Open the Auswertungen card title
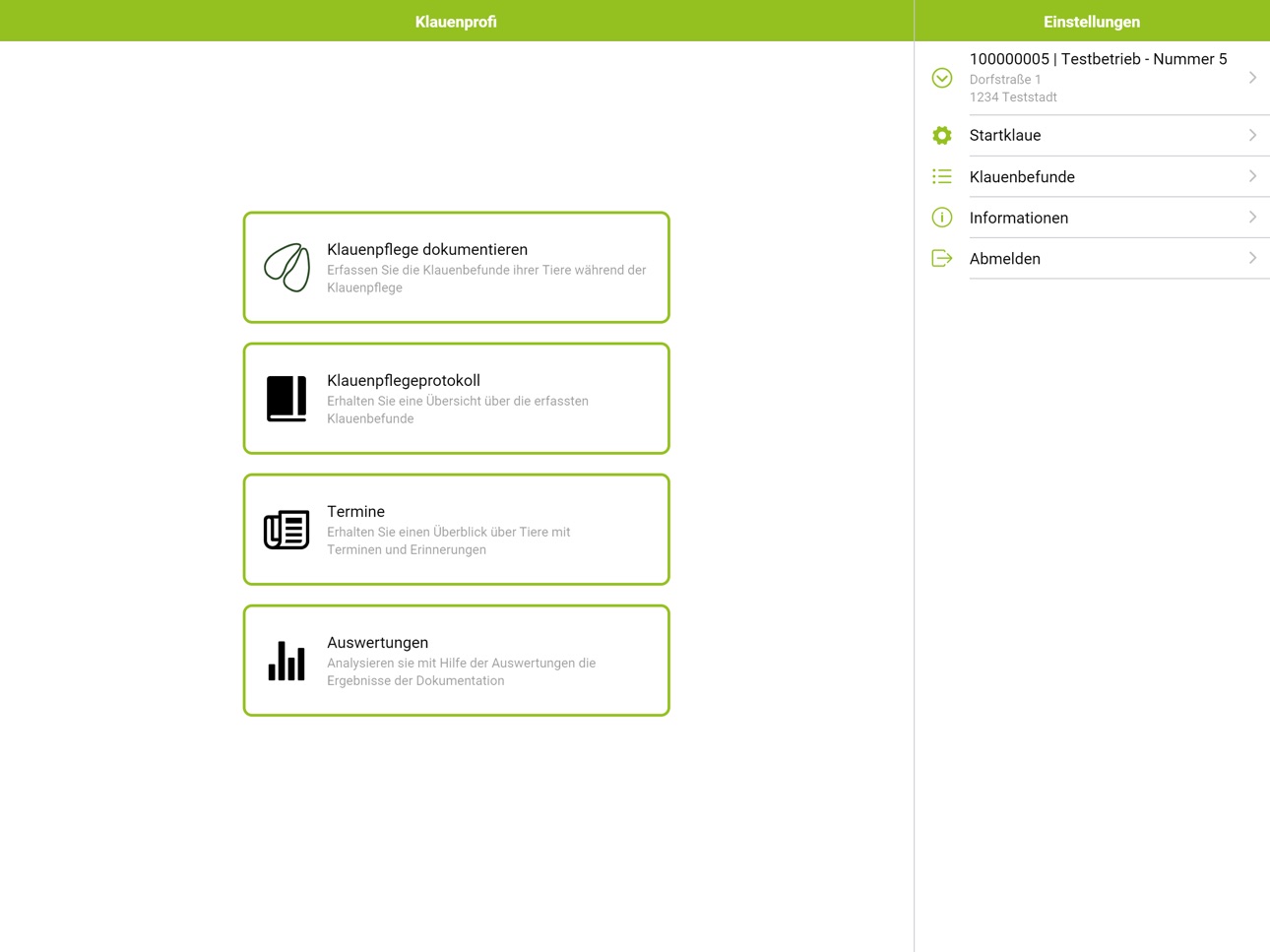The width and height of the screenshot is (1270, 952). [x=377, y=643]
